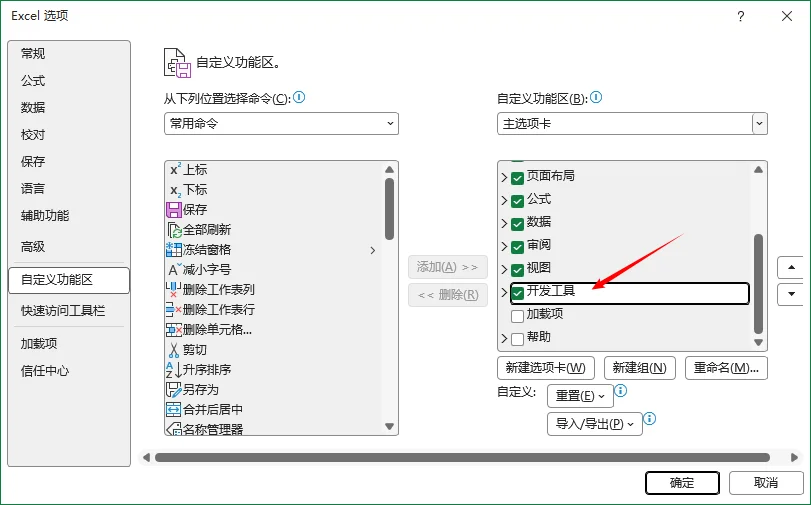Screen dimensions: 811x505
Task: Open the 加载项 options category in sidebar
Action: click(69, 344)
